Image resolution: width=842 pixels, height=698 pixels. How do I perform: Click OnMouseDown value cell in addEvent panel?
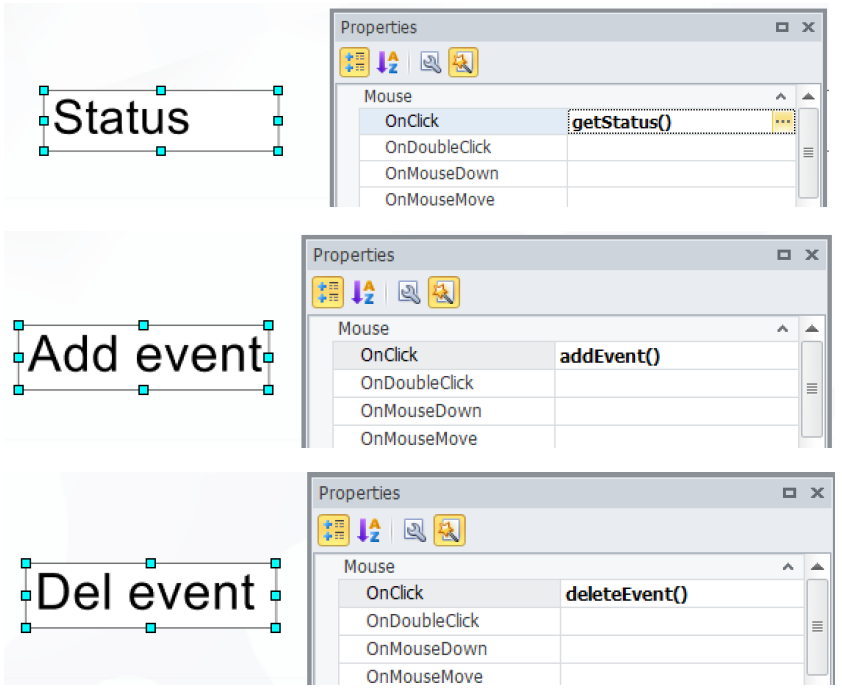pyautogui.click(x=677, y=411)
